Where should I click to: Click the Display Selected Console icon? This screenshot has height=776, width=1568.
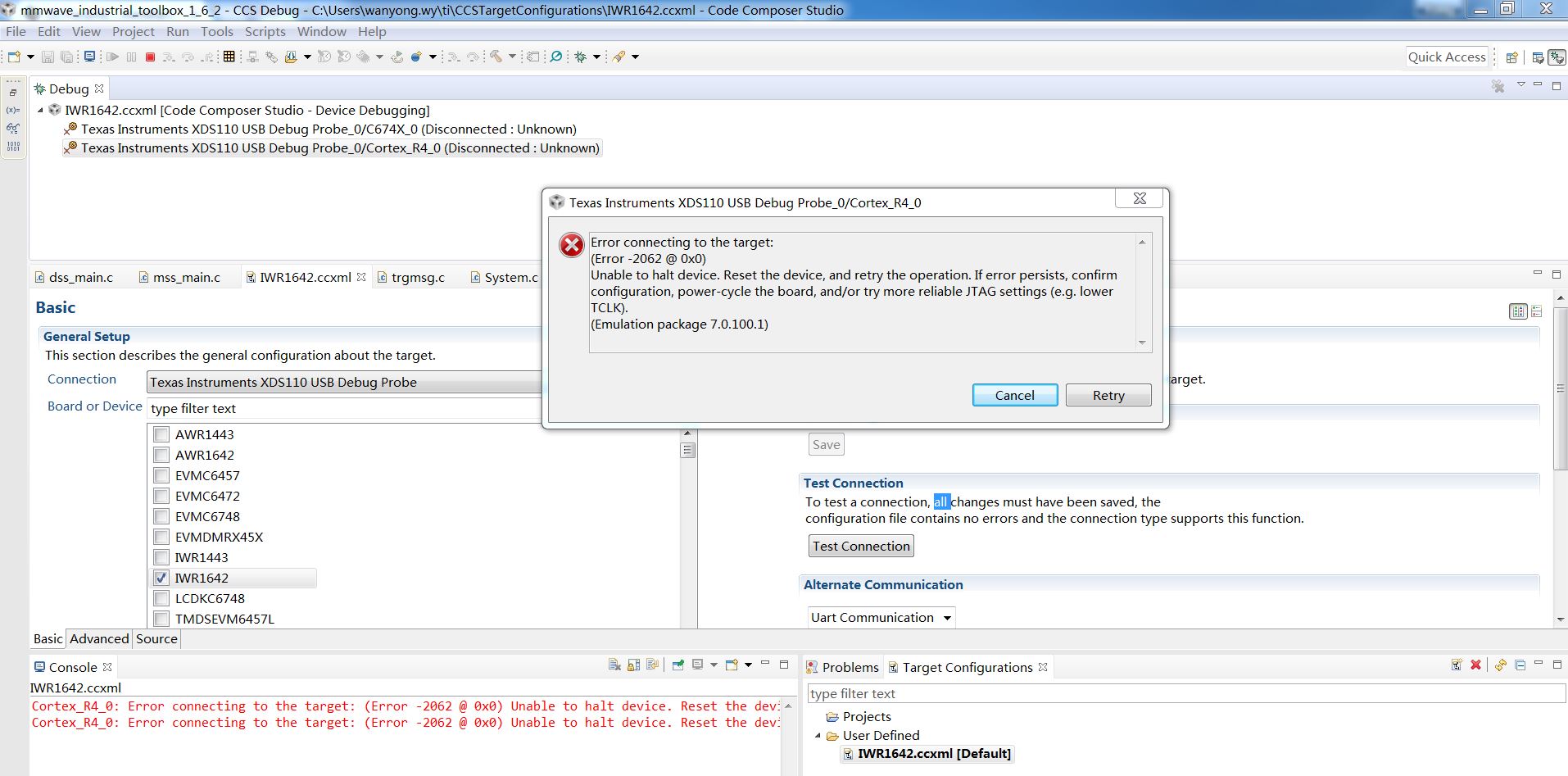click(698, 665)
